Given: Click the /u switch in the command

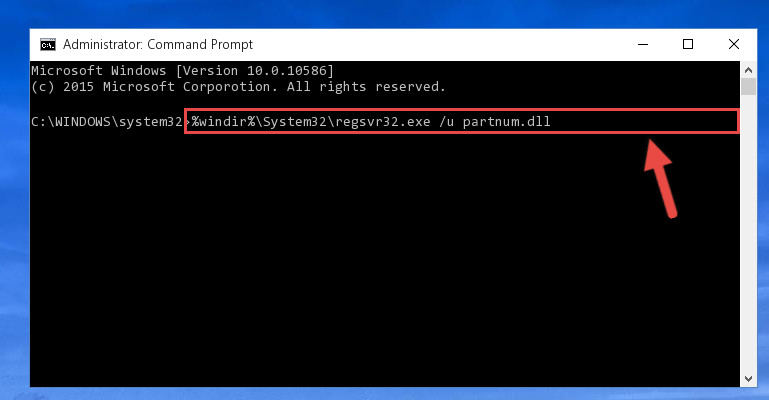Looking at the screenshot, I should [446, 122].
